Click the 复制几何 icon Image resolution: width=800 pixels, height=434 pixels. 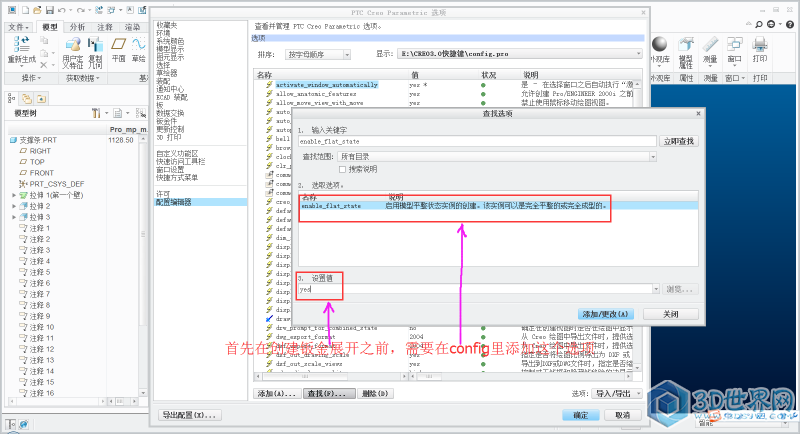click(95, 44)
